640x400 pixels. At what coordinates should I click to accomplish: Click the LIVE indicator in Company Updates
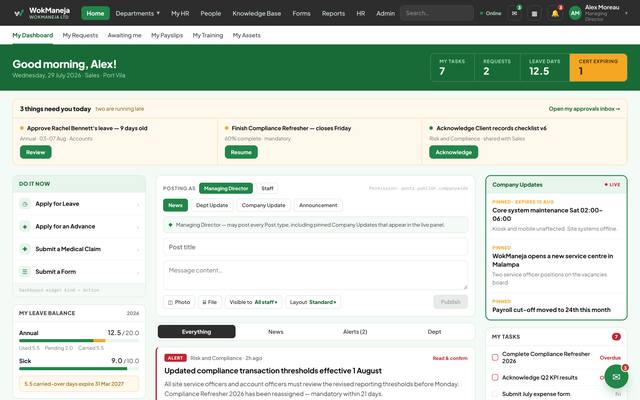612,184
